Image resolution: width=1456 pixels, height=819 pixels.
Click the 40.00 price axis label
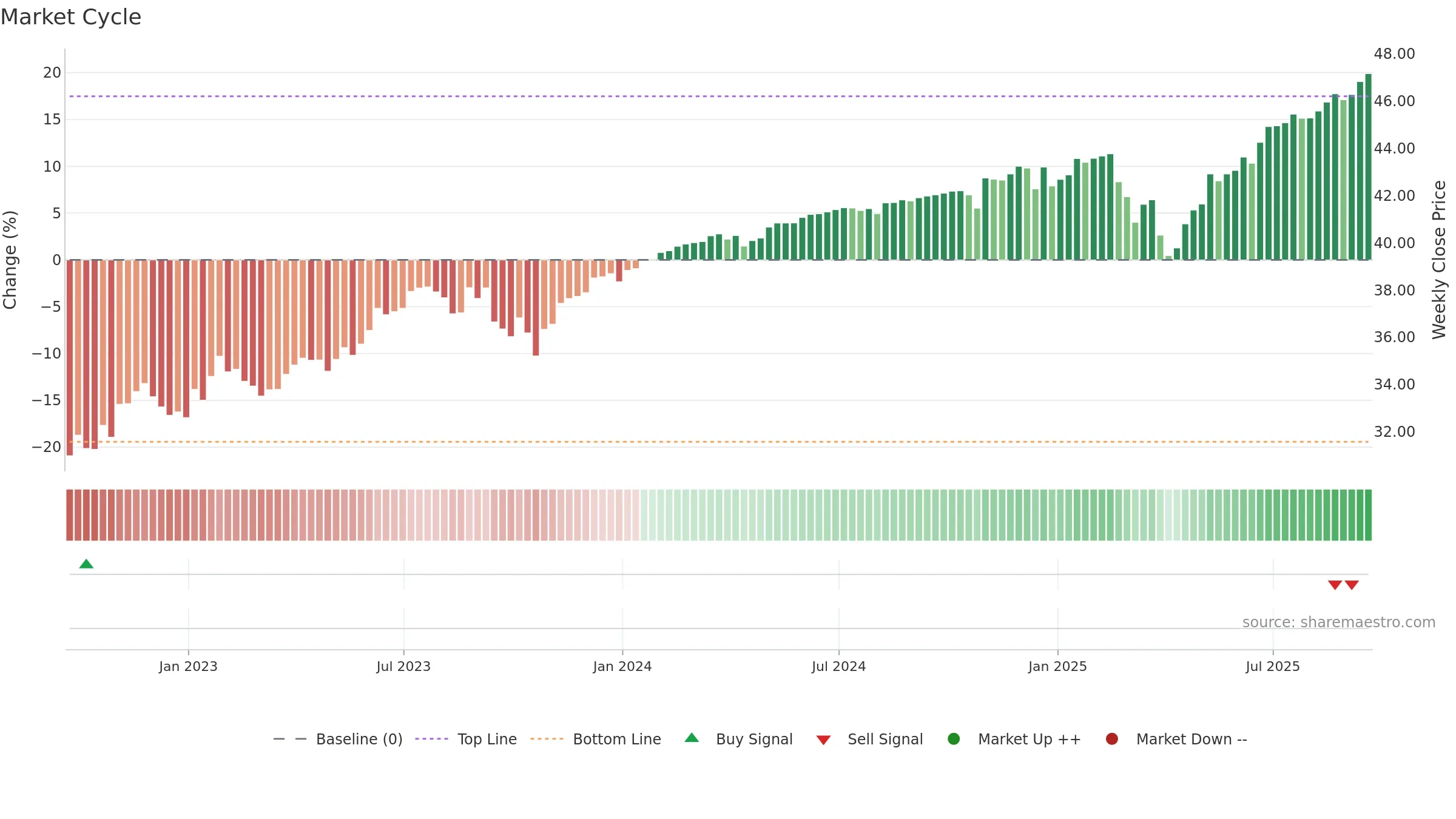click(x=1394, y=243)
